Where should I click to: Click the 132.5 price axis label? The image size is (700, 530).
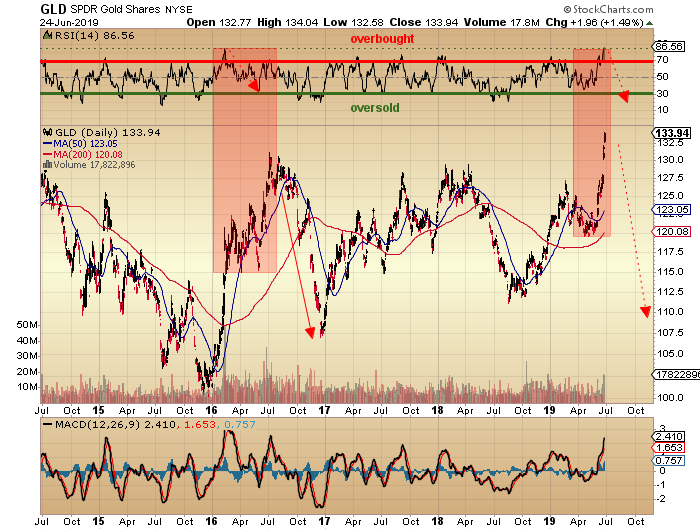670,143
